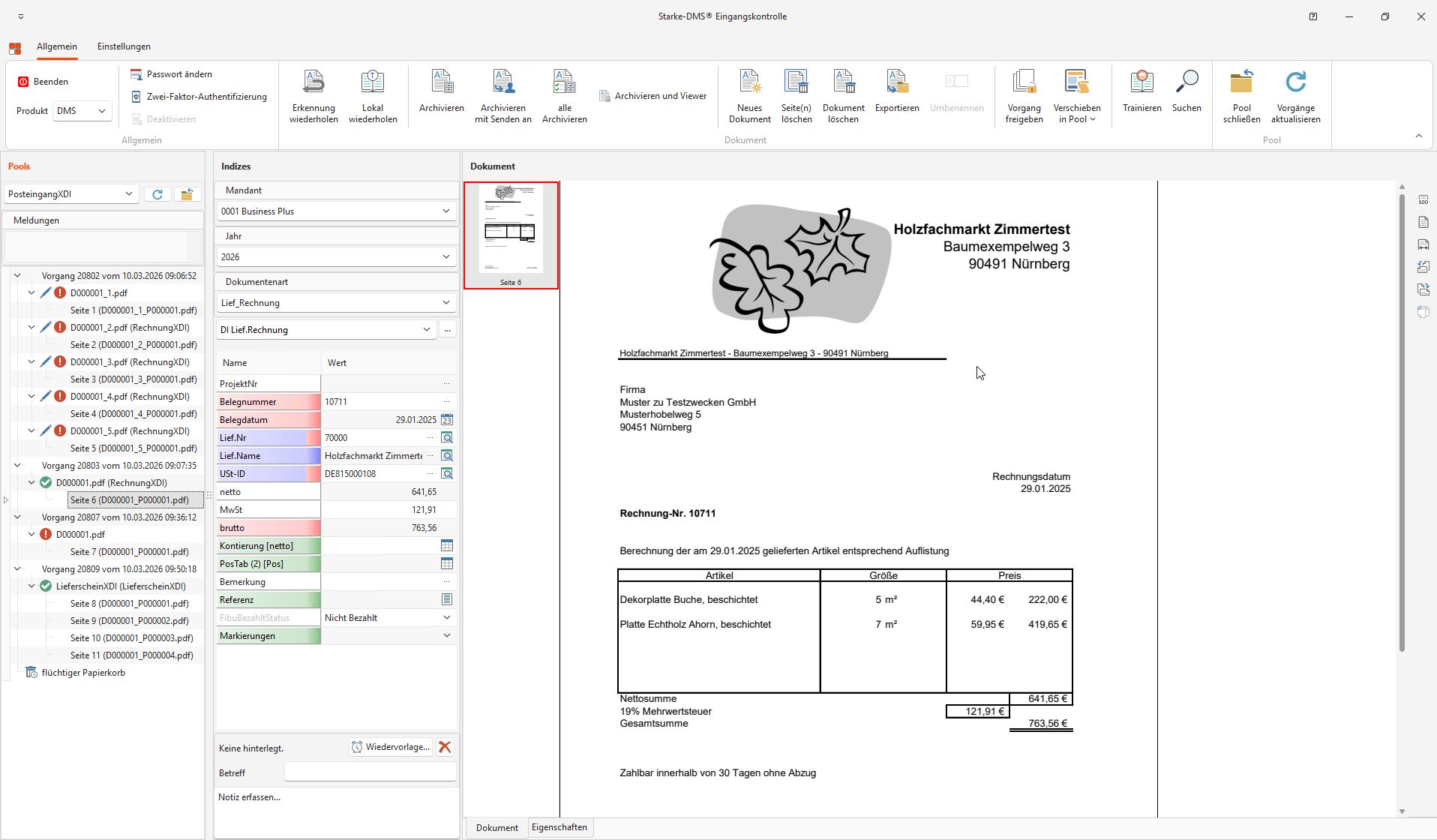Viewport: 1437px width, 840px height.
Task: Click the Betreff input field
Action: pyautogui.click(x=370, y=772)
